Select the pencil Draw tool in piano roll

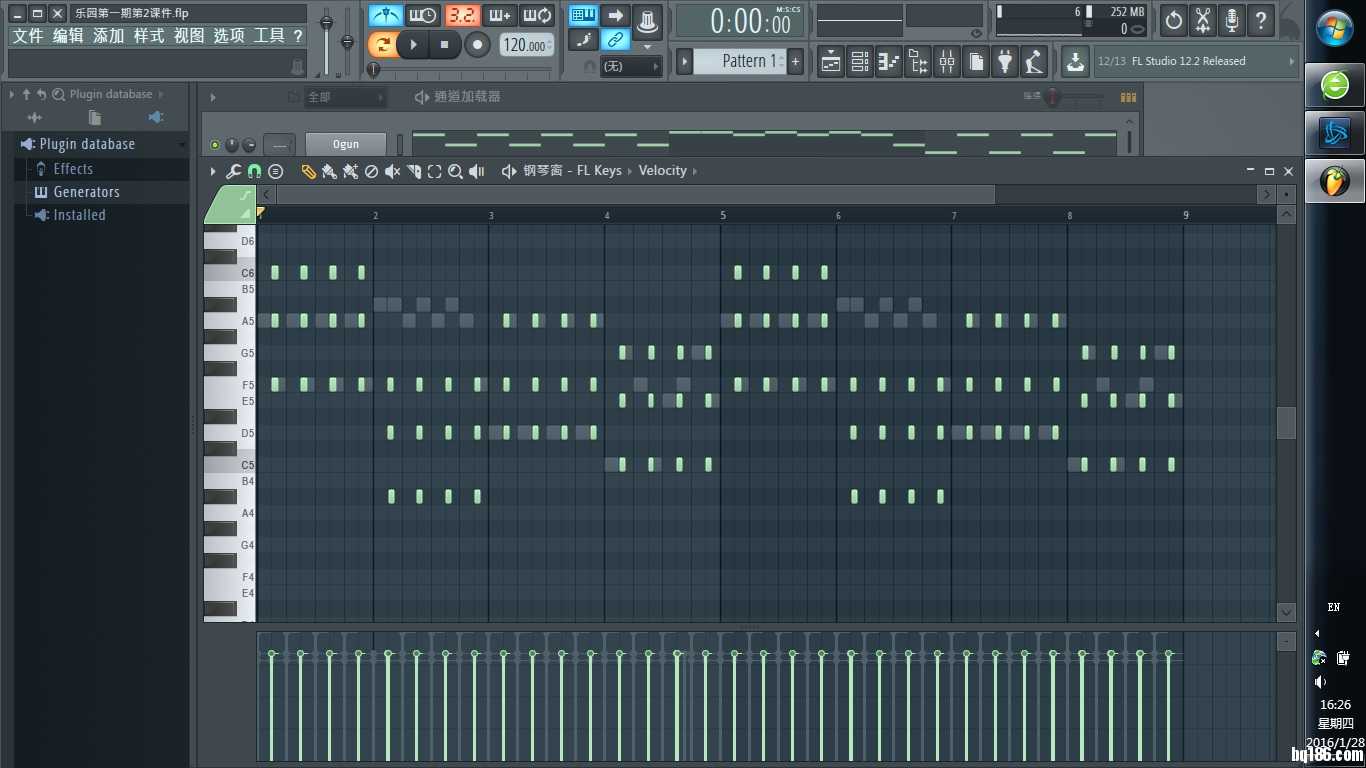308,171
